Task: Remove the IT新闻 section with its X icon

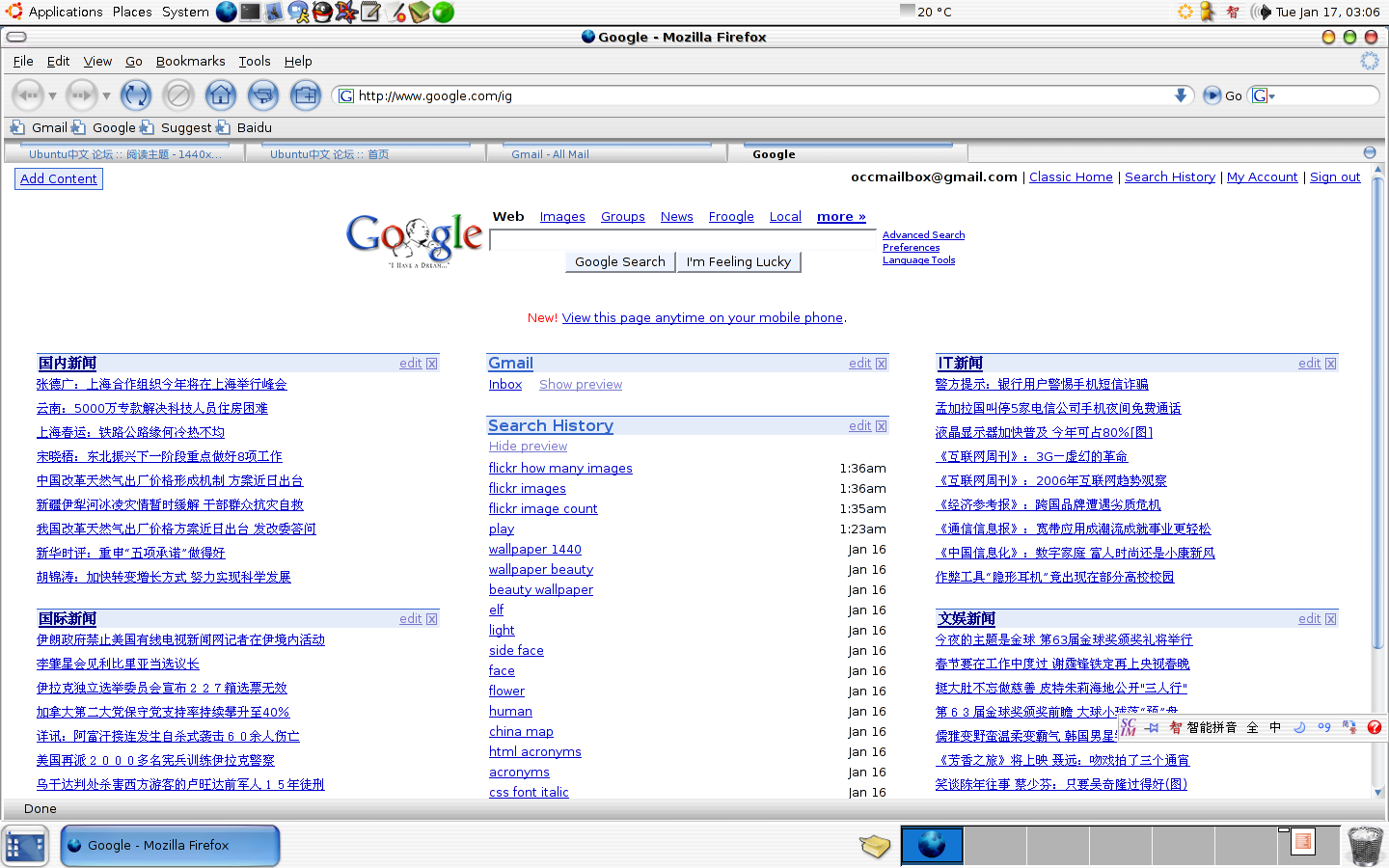Action: [1331, 364]
